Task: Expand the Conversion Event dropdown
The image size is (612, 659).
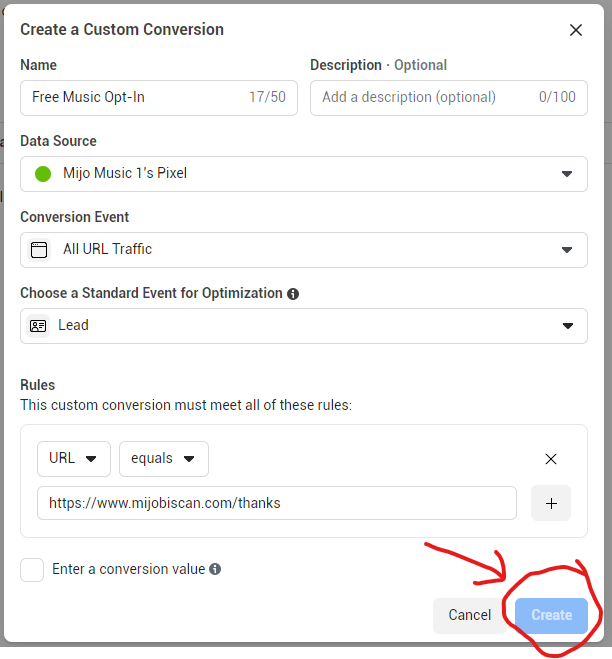Action: click(304, 250)
